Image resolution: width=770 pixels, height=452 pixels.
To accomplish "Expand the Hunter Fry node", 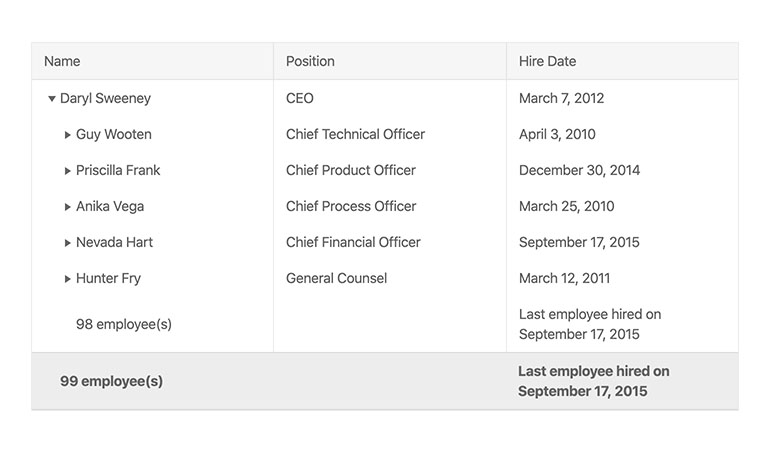I will click(68, 279).
